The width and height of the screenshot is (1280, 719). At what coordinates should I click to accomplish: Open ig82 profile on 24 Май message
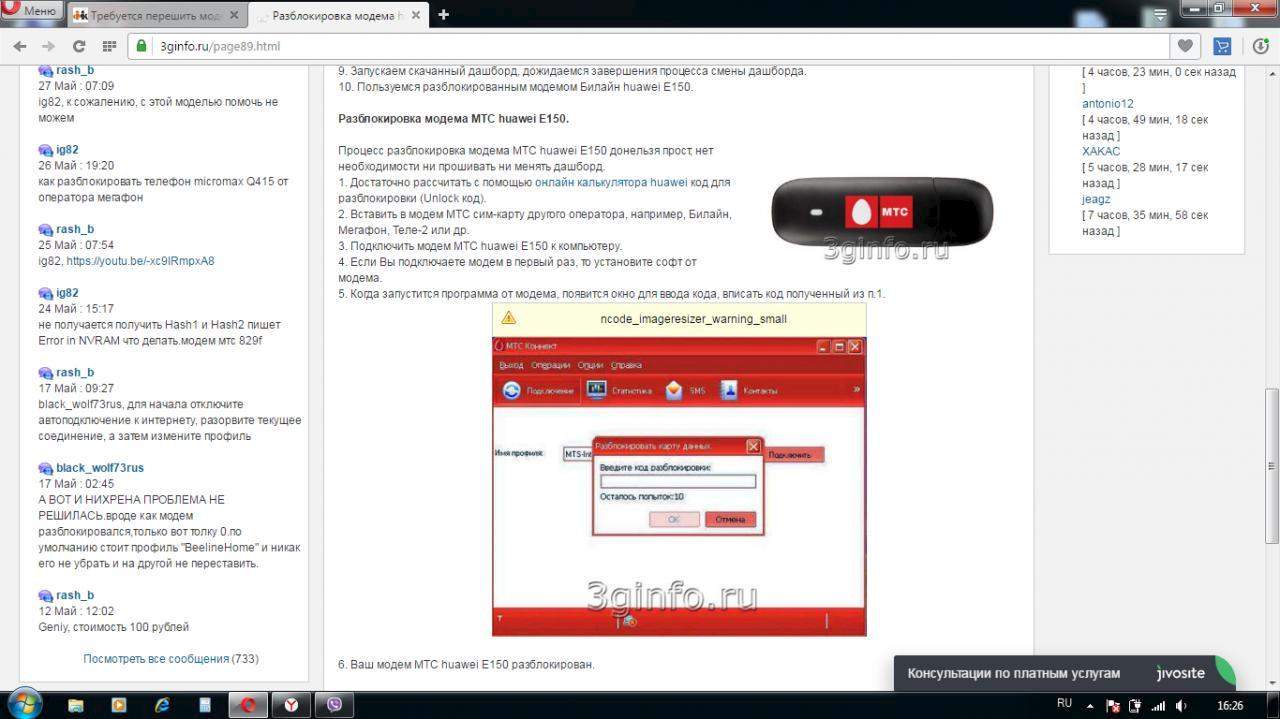[67, 293]
